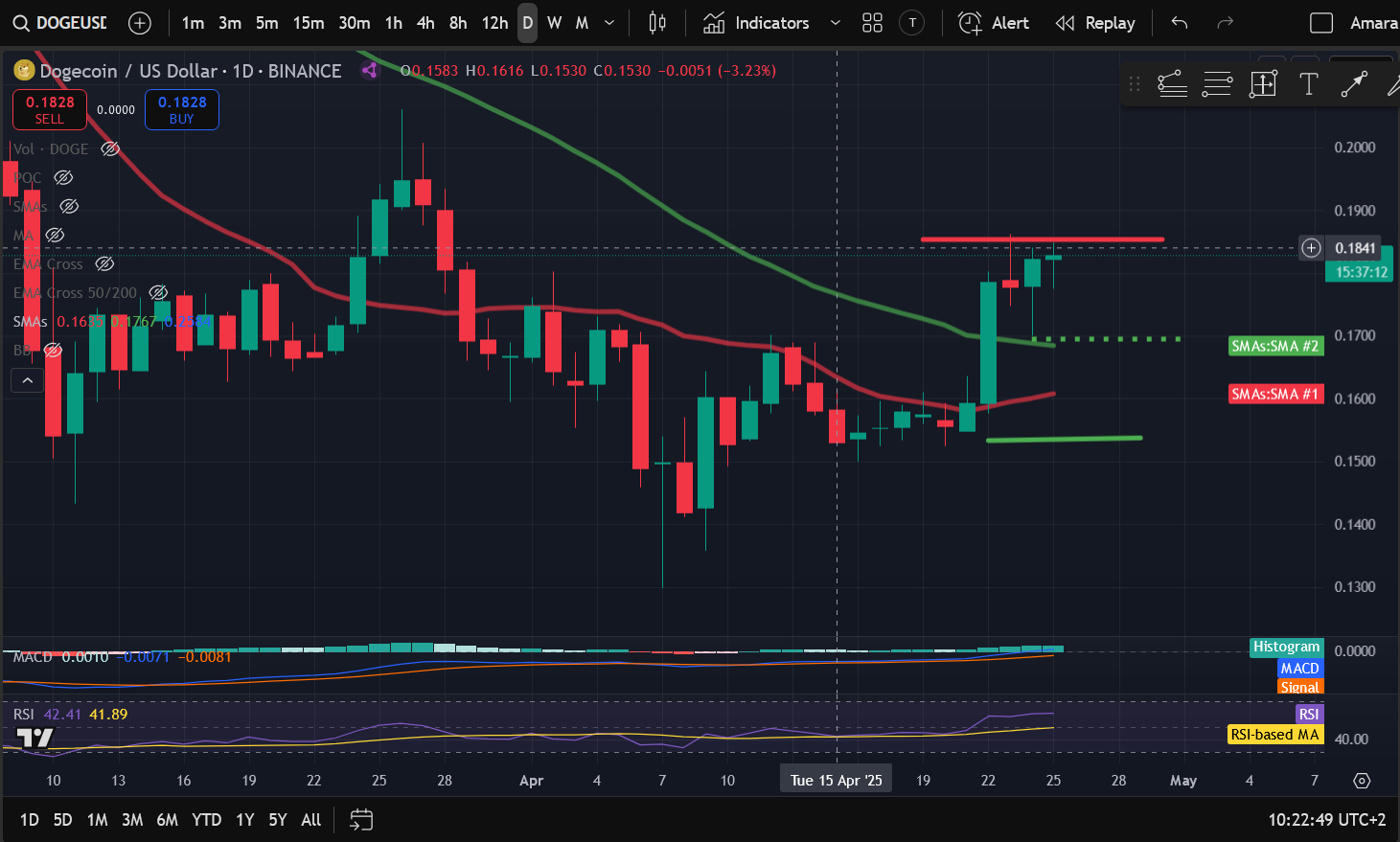Choose the Fibonacci retracement drawing tool
This screenshot has width=1400, height=842.
[x=1217, y=84]
